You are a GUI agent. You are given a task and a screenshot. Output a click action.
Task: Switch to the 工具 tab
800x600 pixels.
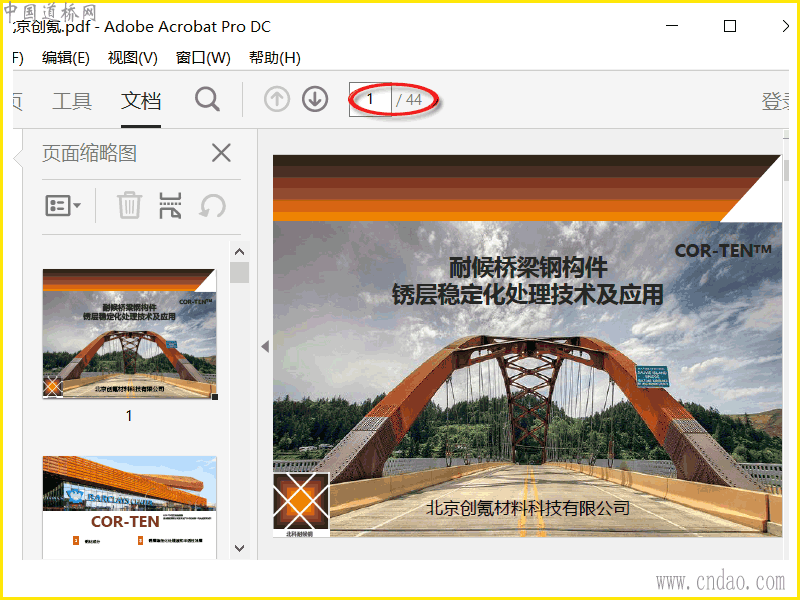pos(72,101)
